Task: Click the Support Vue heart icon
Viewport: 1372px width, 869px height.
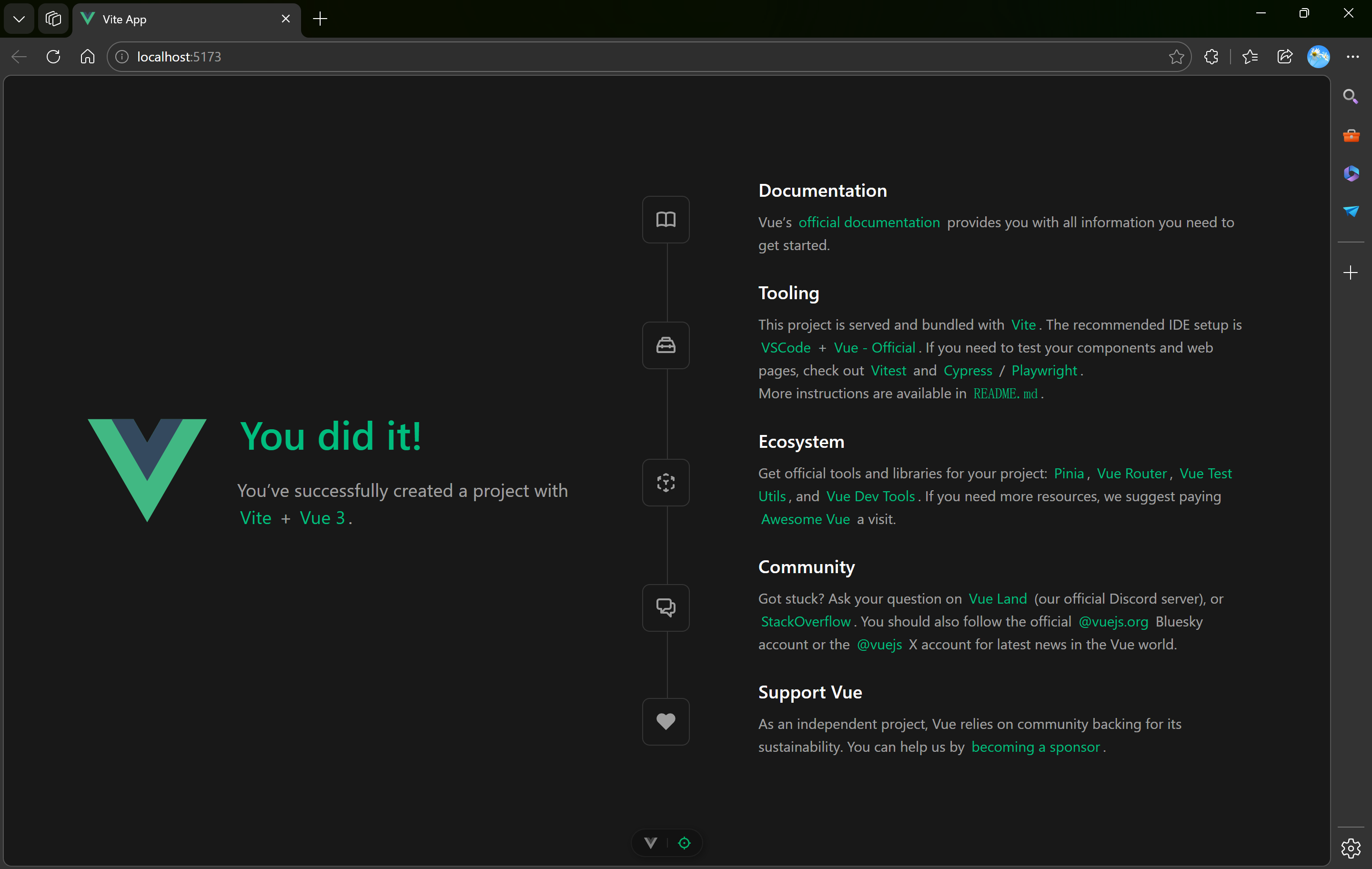Action: click(666, 721)
